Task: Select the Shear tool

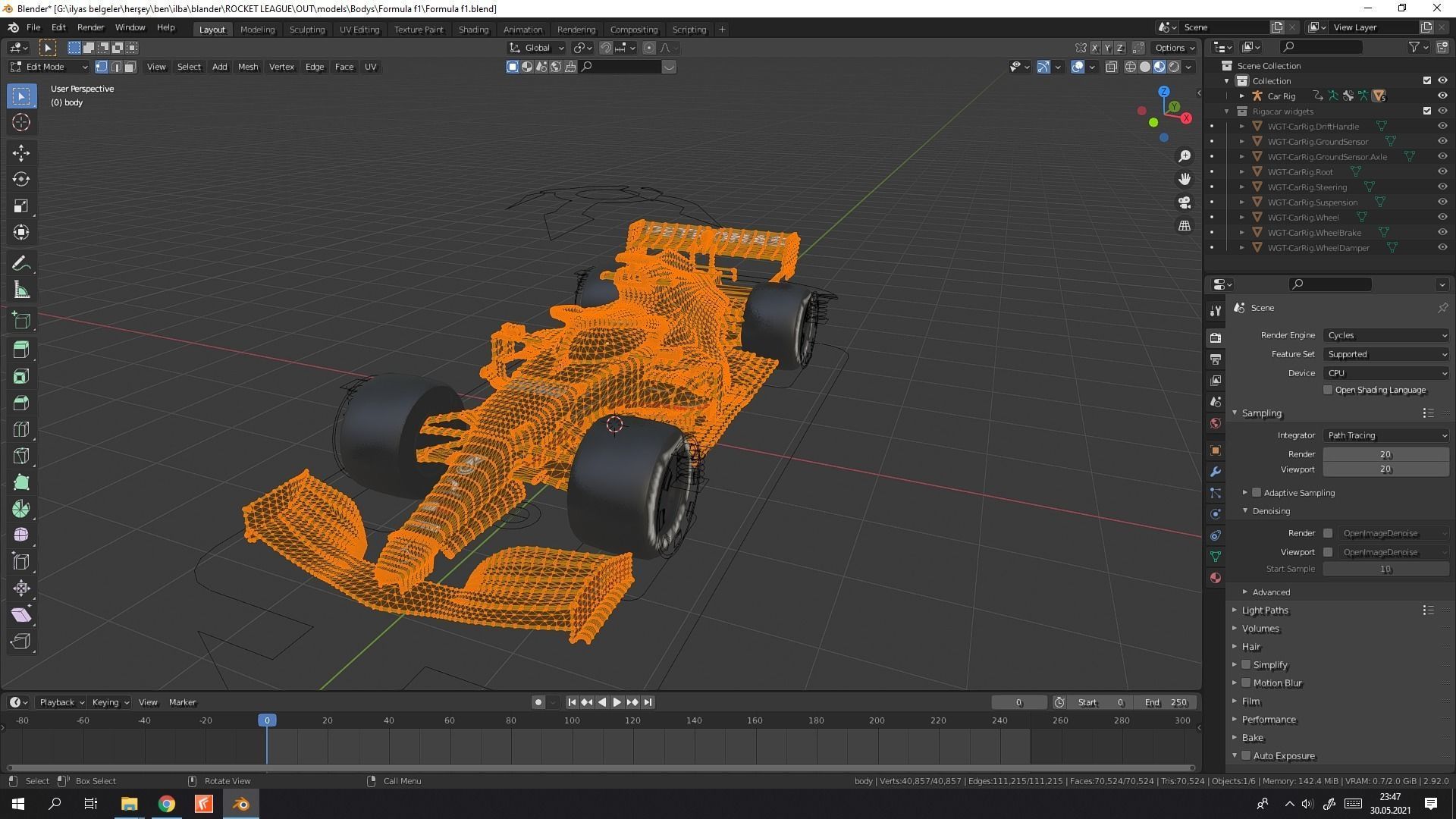Action: pyautogui.click(x=21, y=615)
